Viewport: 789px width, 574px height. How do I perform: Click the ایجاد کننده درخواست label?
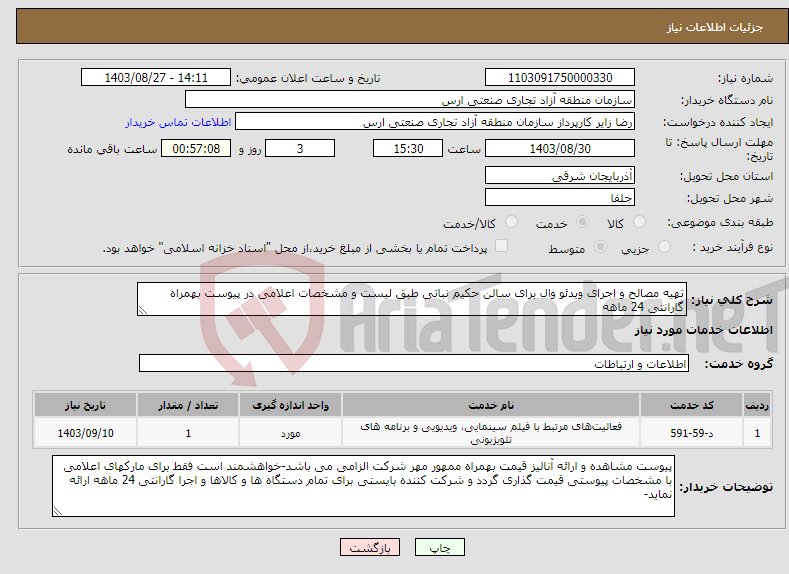pos(718,123)
